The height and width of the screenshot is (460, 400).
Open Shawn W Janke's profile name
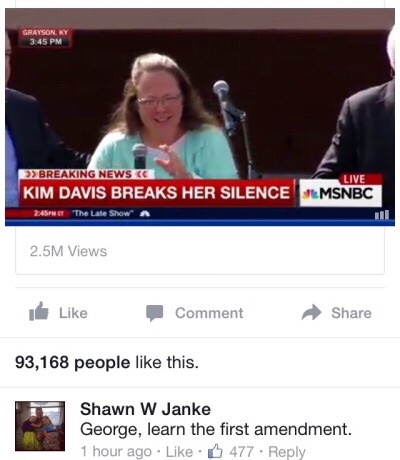(x=145, y=409)
